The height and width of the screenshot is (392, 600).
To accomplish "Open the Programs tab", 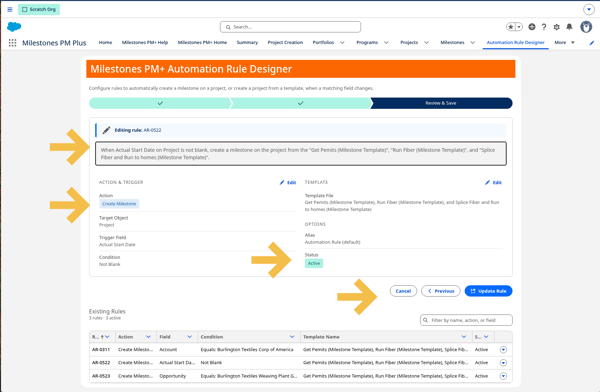I will pos(367,42).
